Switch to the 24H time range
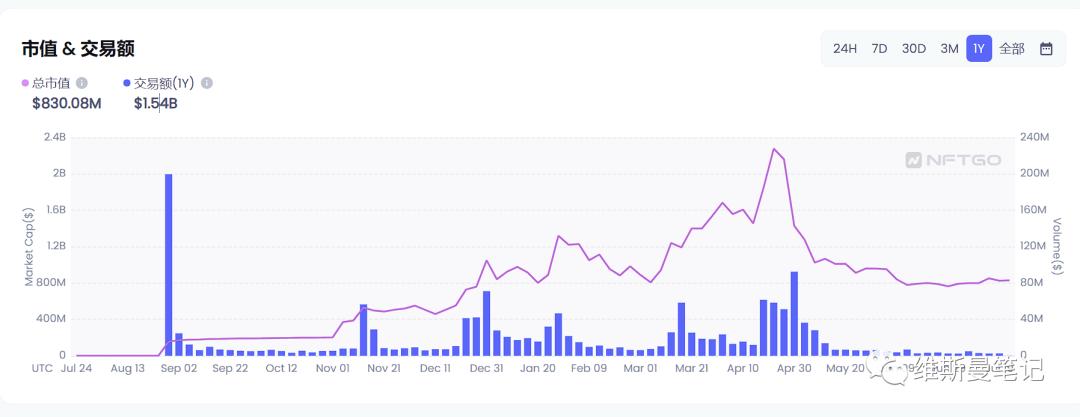This screenshot has height=417, width=1080. click(x=845, y=48)
